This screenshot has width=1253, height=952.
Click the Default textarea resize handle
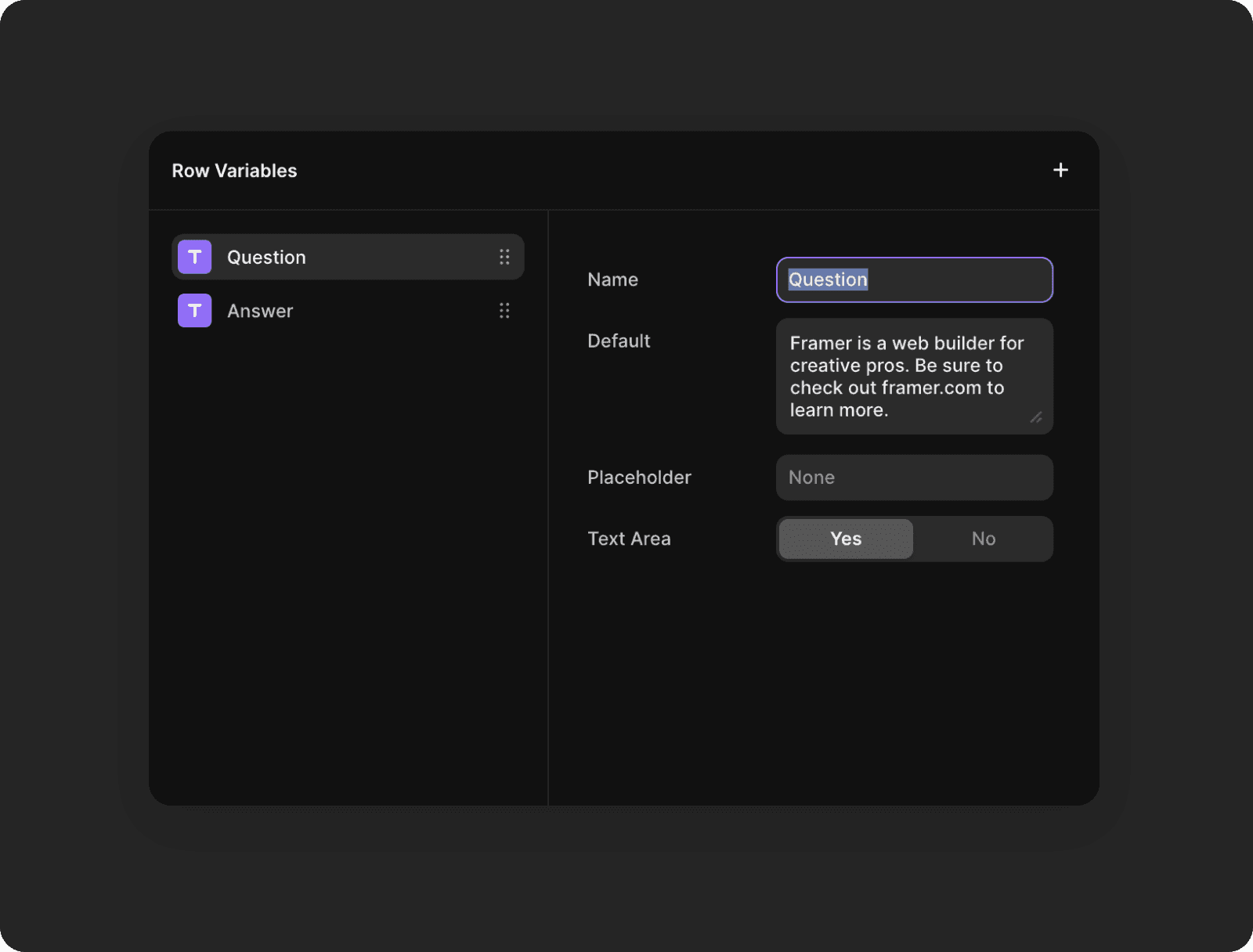click(x=1036, y=417)
